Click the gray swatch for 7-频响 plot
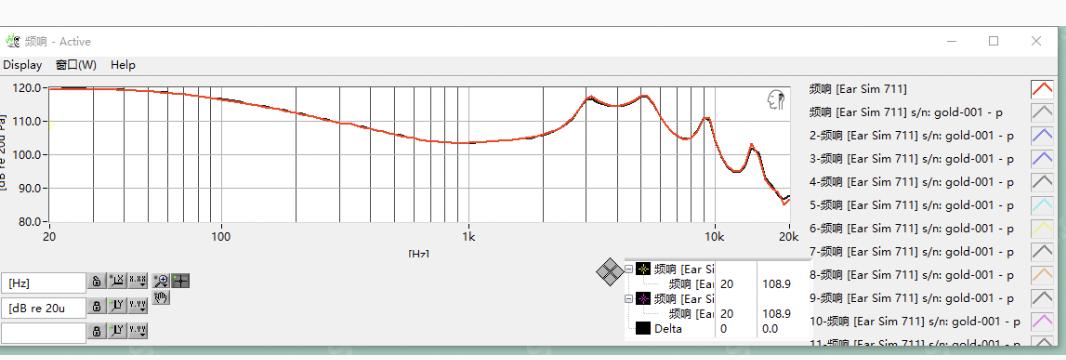The image size is (1066, 360). point(1042,251)
